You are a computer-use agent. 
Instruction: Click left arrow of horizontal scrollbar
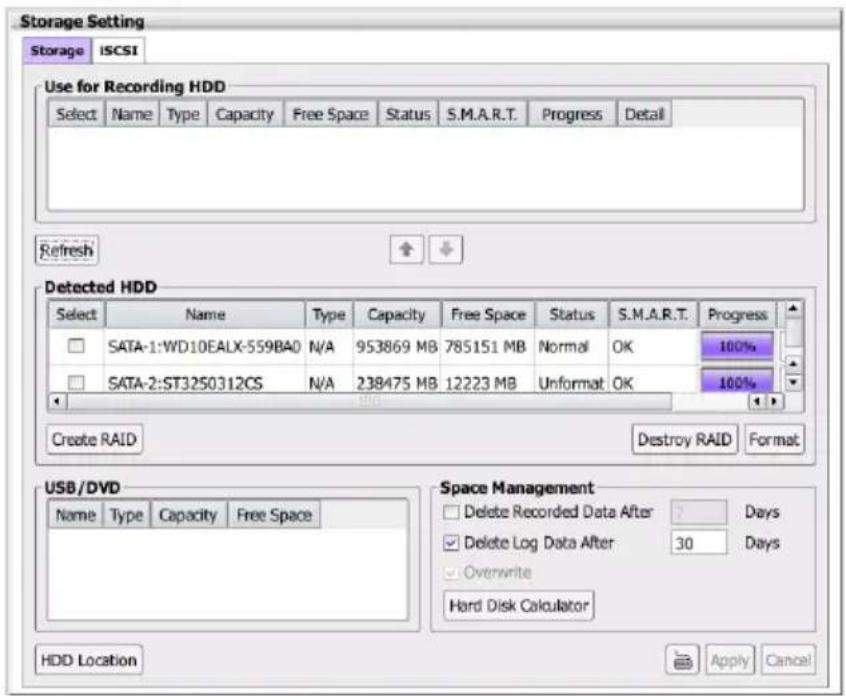coord(57,401)
